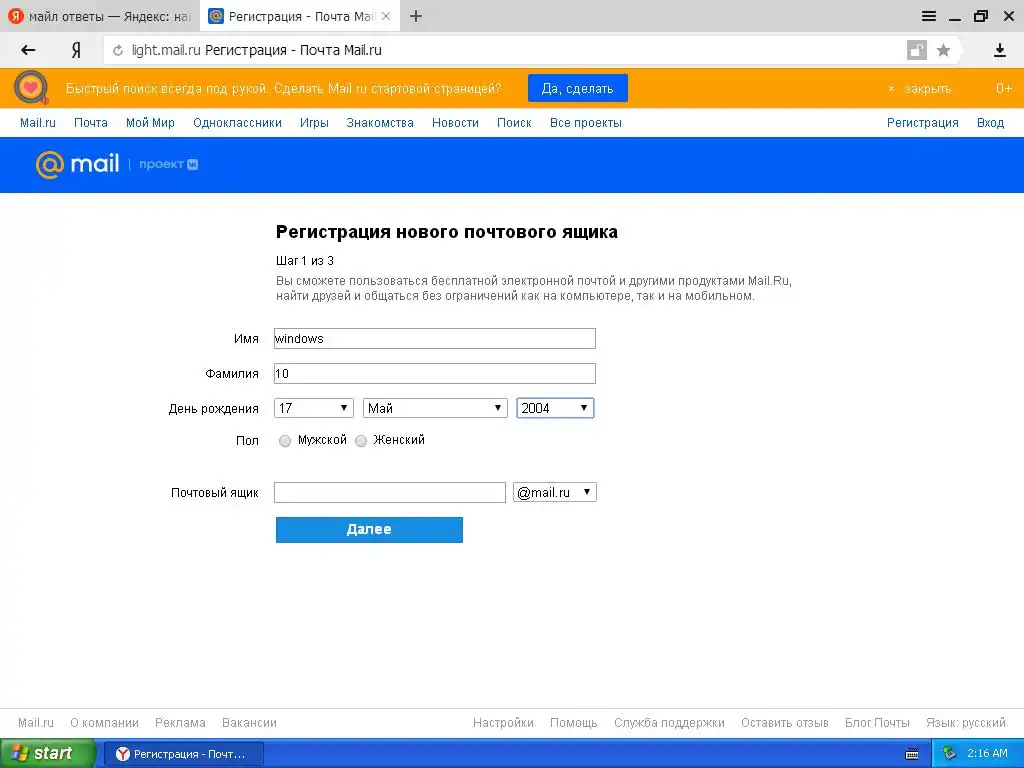Viewport: 1024px width, 768px height.
Task: Click the system tray network icon
Action: [x=950, y=753]
